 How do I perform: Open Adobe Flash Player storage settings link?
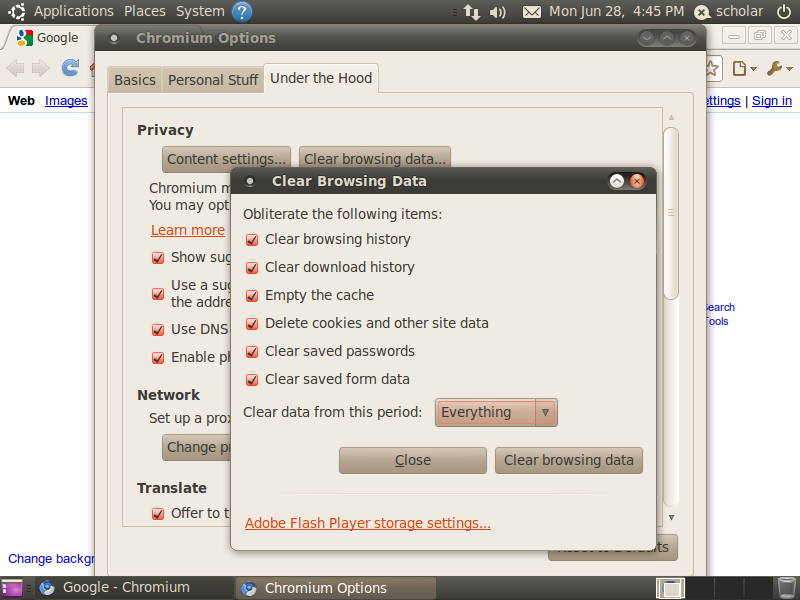pyautogui.click(x=368, y=523)
